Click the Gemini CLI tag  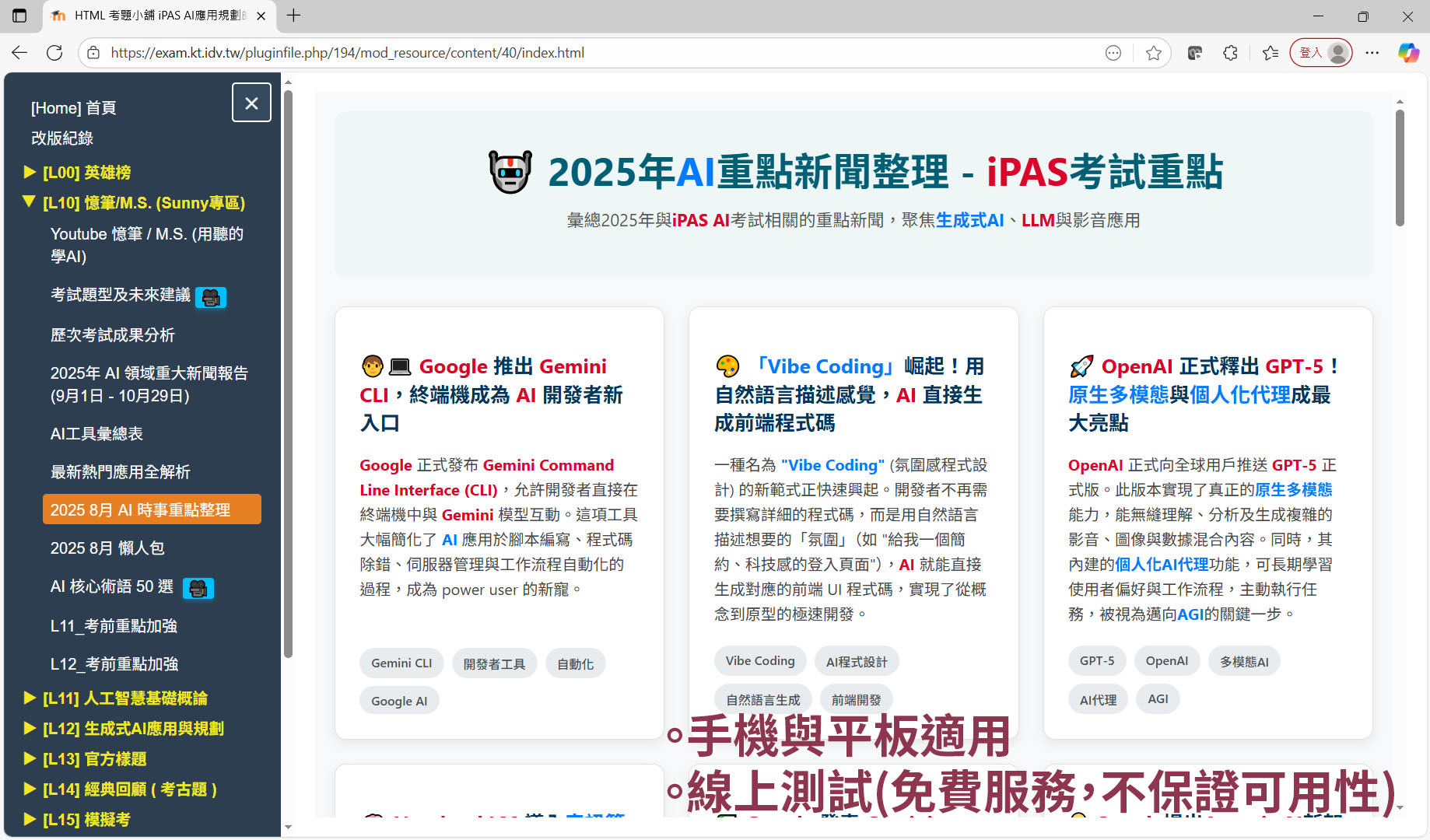[x=401, y=663]
